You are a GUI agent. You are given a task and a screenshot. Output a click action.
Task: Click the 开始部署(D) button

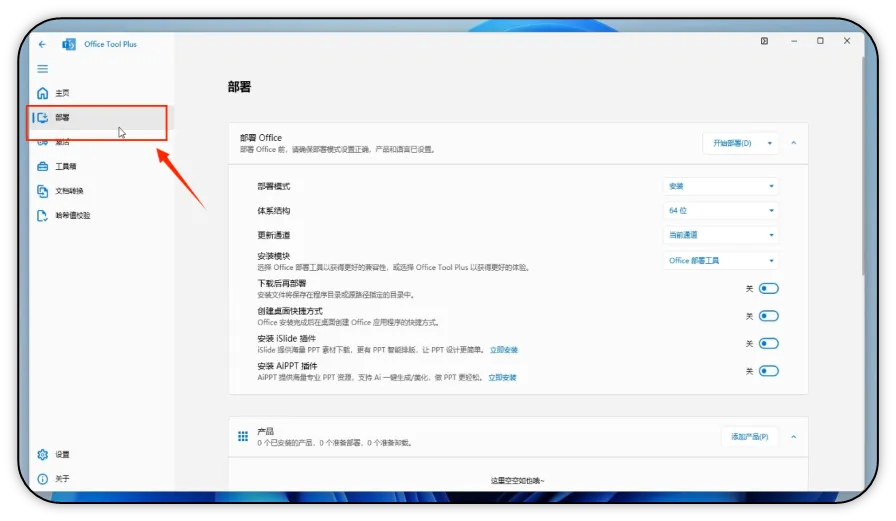tap(732, 143)
